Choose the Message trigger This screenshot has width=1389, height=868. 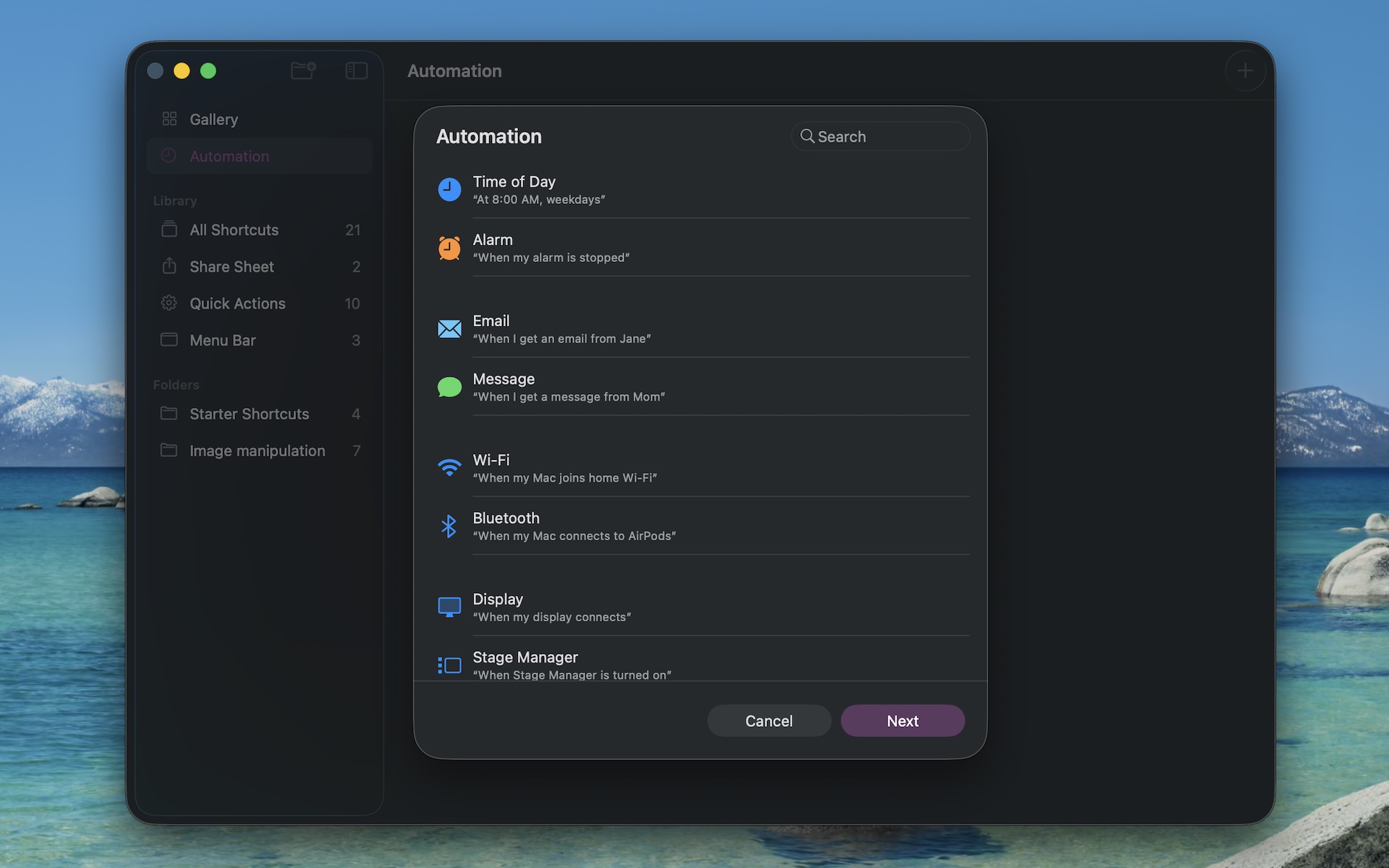pyautogui.click(x=700, y=387)
